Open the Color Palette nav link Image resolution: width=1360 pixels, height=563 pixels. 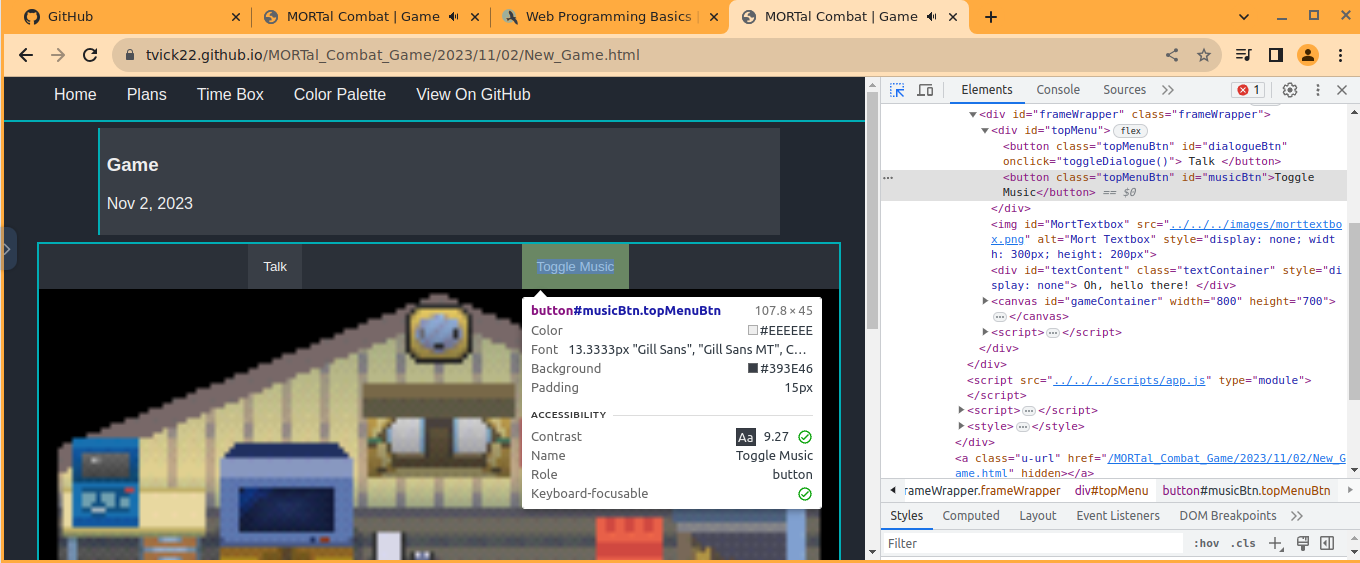(339, 95)
